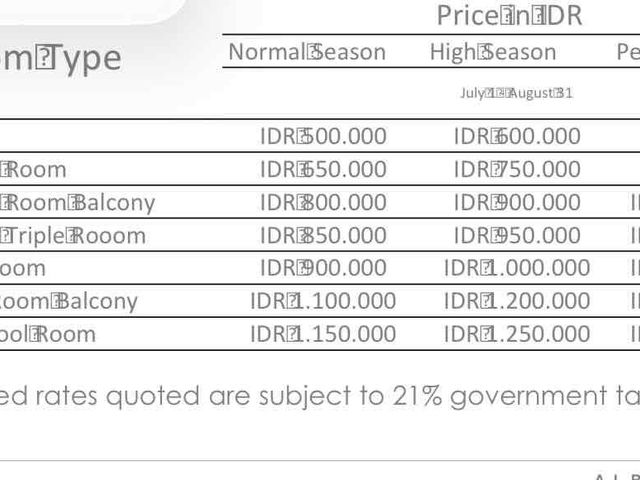Viewport: 640px width, 480px height.
Task: Select the IDR 1.100.000 normal season price
Action: tap(323, 301)
